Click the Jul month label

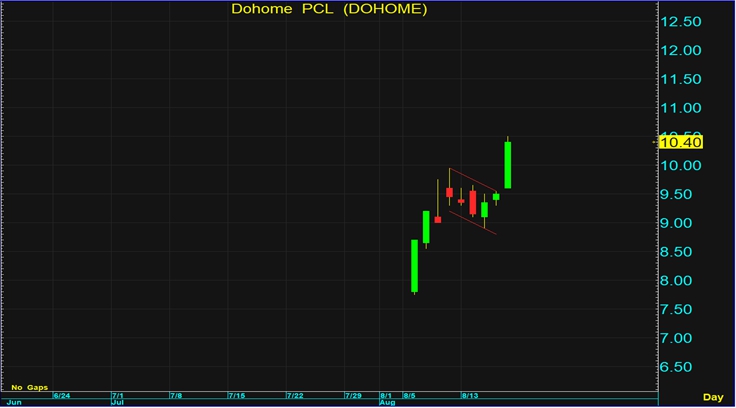point(117,402)
